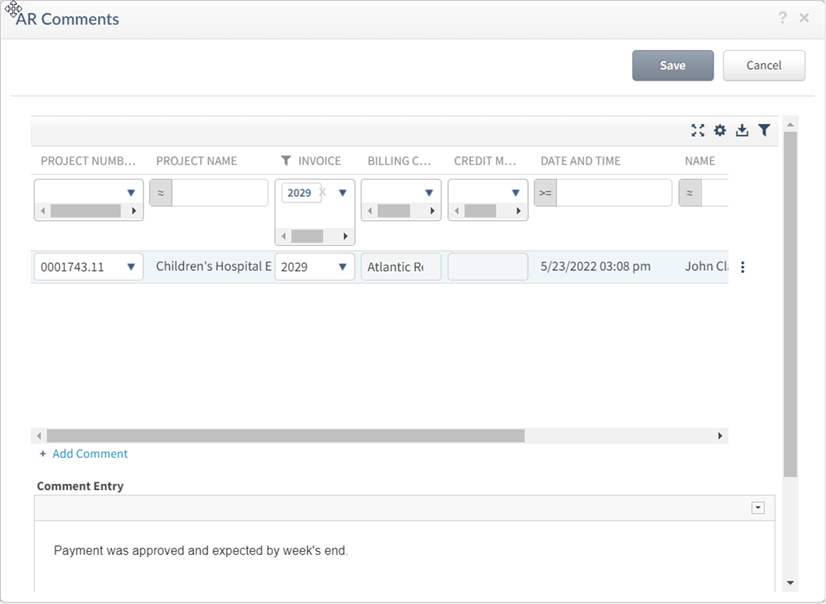The width and height of the screenshot is (826, 604).
Task: Save the AR comments
Action: (673, 65)
